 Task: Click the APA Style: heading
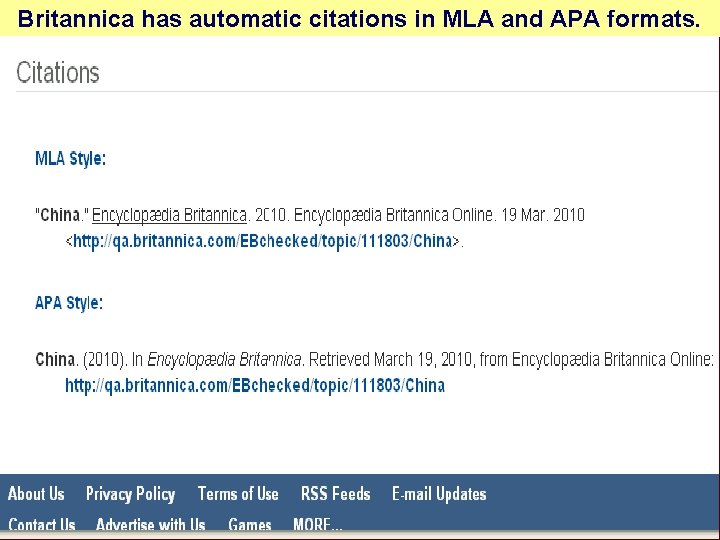click(69, 303)
